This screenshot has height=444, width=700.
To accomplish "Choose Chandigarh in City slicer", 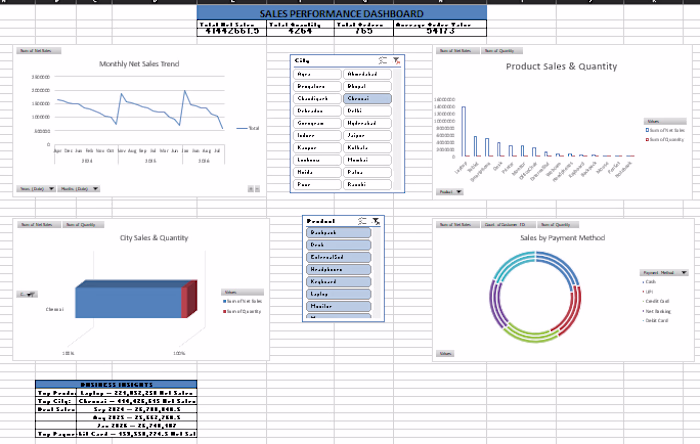I will [x=317, y=99].
